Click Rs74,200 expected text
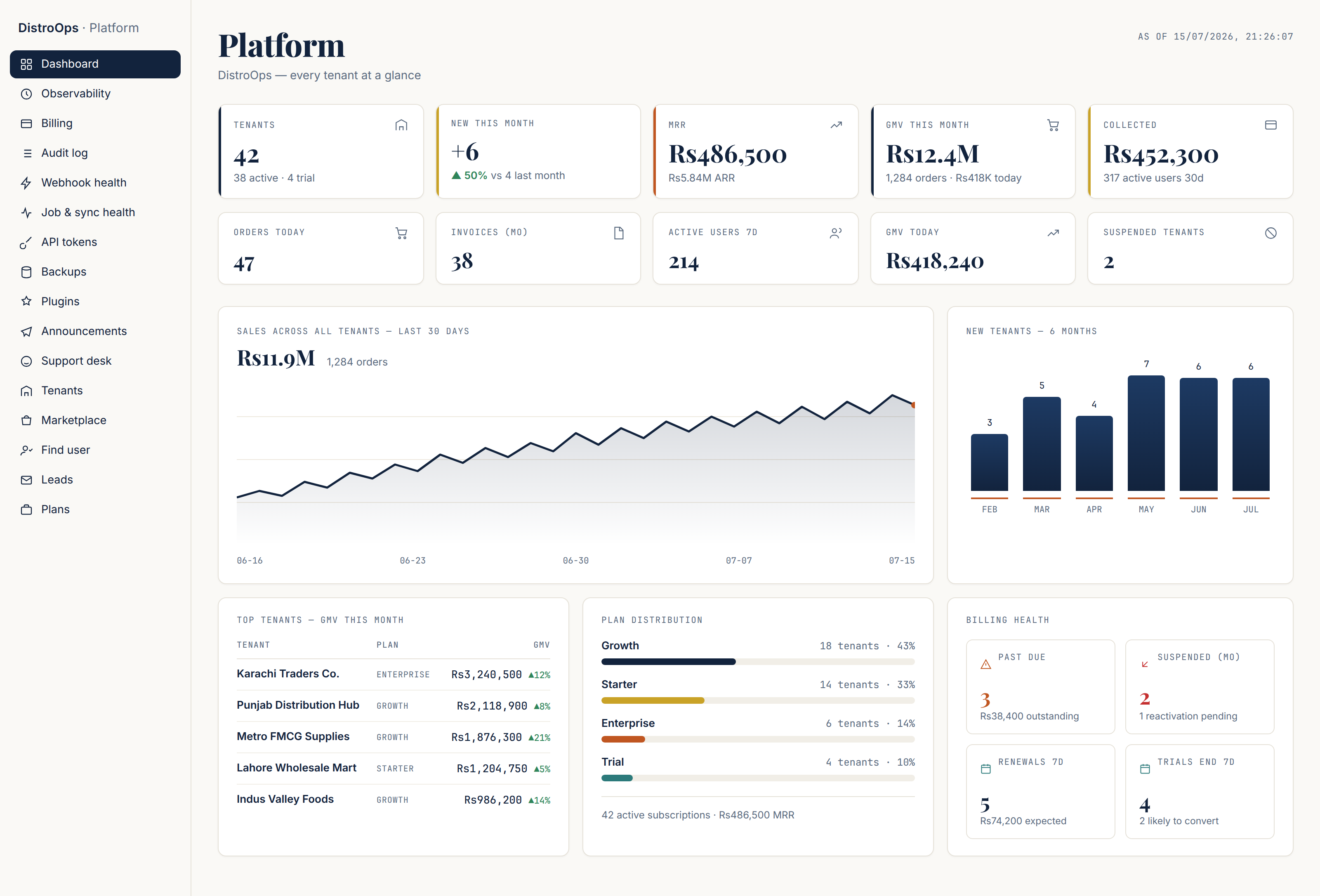 tap(1023, 821)
